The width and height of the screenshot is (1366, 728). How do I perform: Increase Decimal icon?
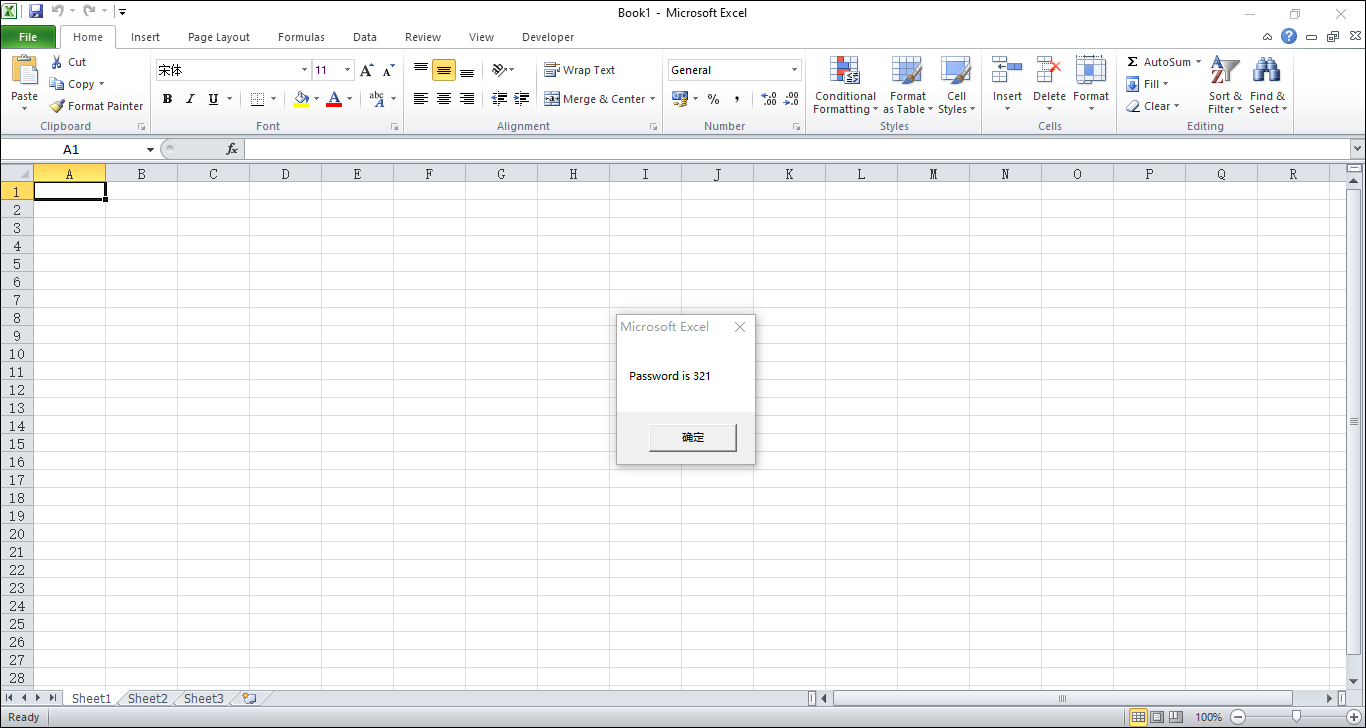pyautogui.click(x=768, y=99)
